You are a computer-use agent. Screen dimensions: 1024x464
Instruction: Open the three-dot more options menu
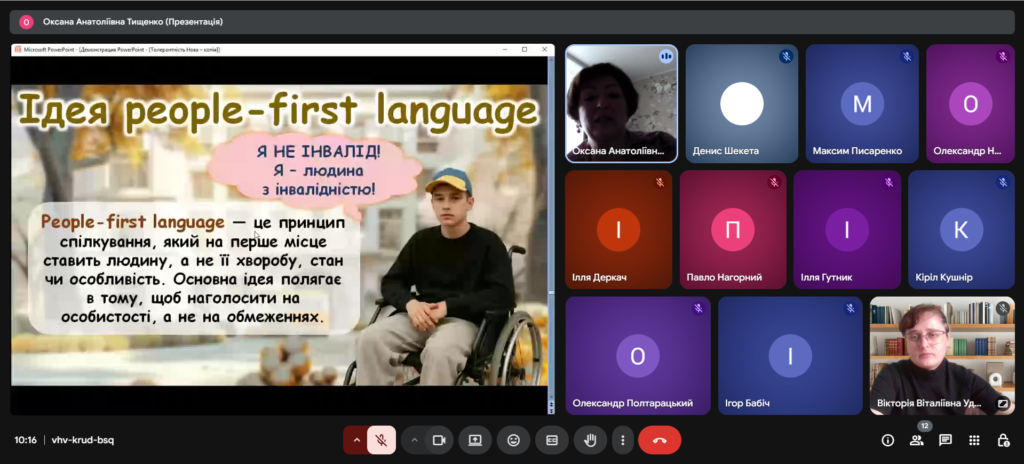623,440
